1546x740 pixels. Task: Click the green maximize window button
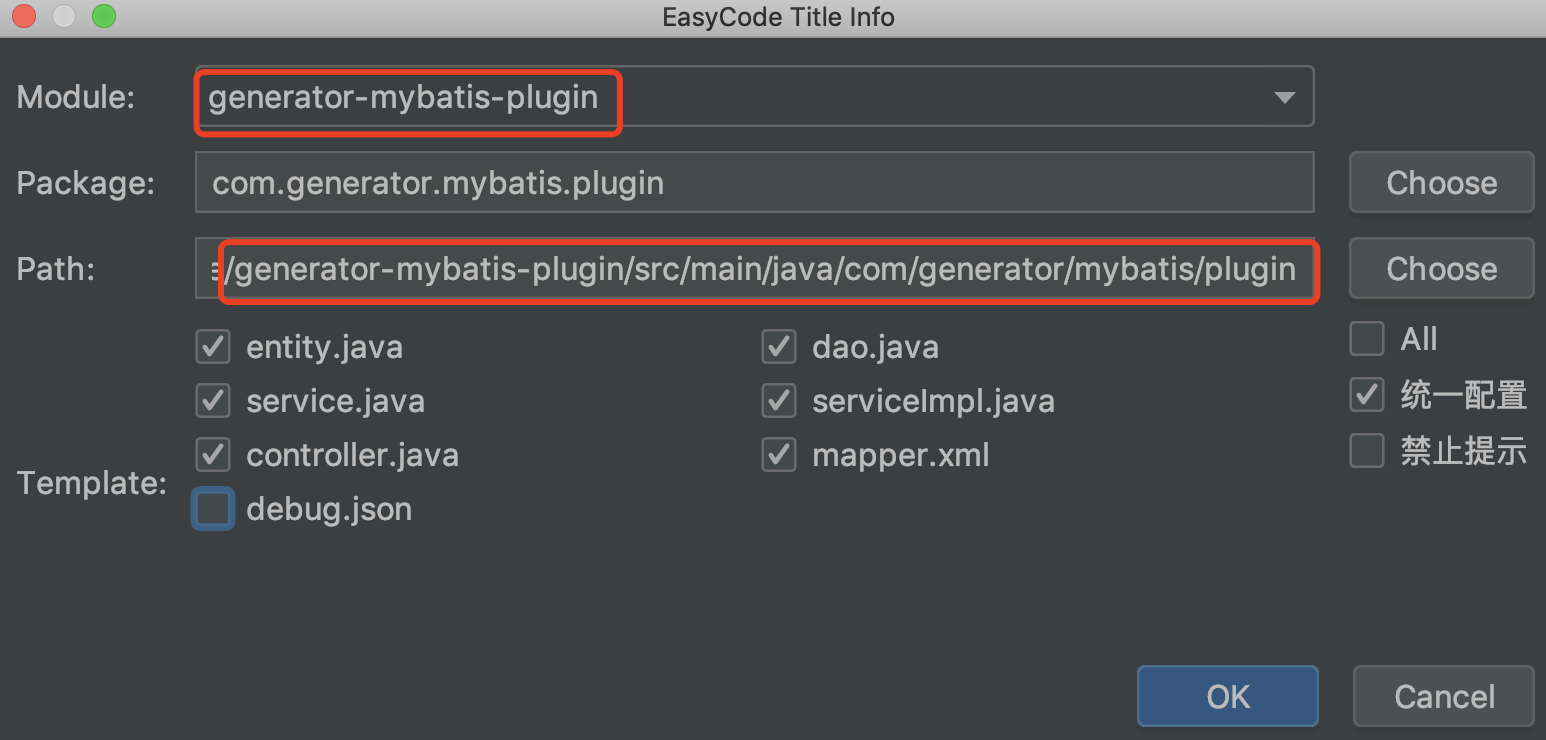[103, 17]
